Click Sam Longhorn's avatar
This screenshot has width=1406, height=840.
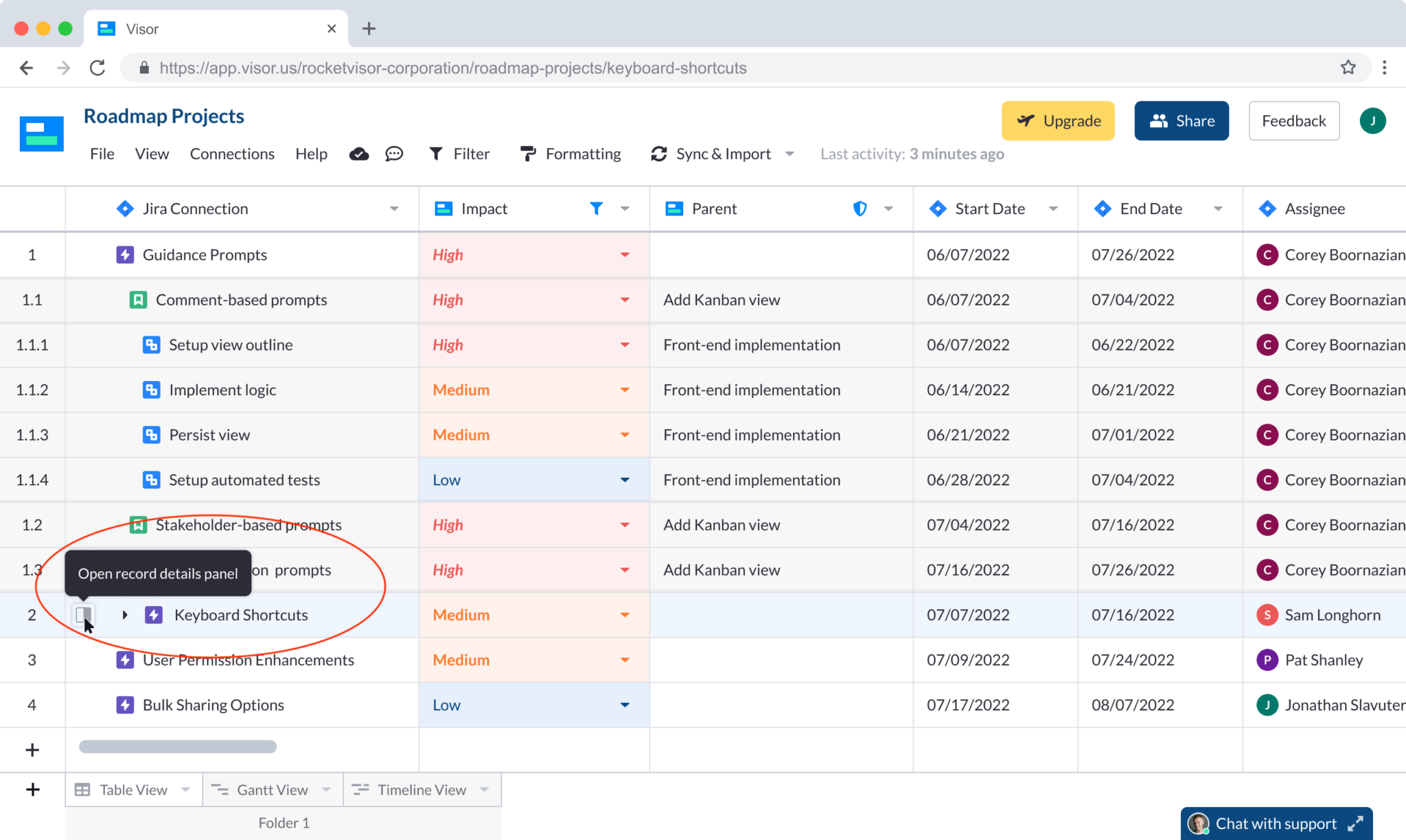1267,614
